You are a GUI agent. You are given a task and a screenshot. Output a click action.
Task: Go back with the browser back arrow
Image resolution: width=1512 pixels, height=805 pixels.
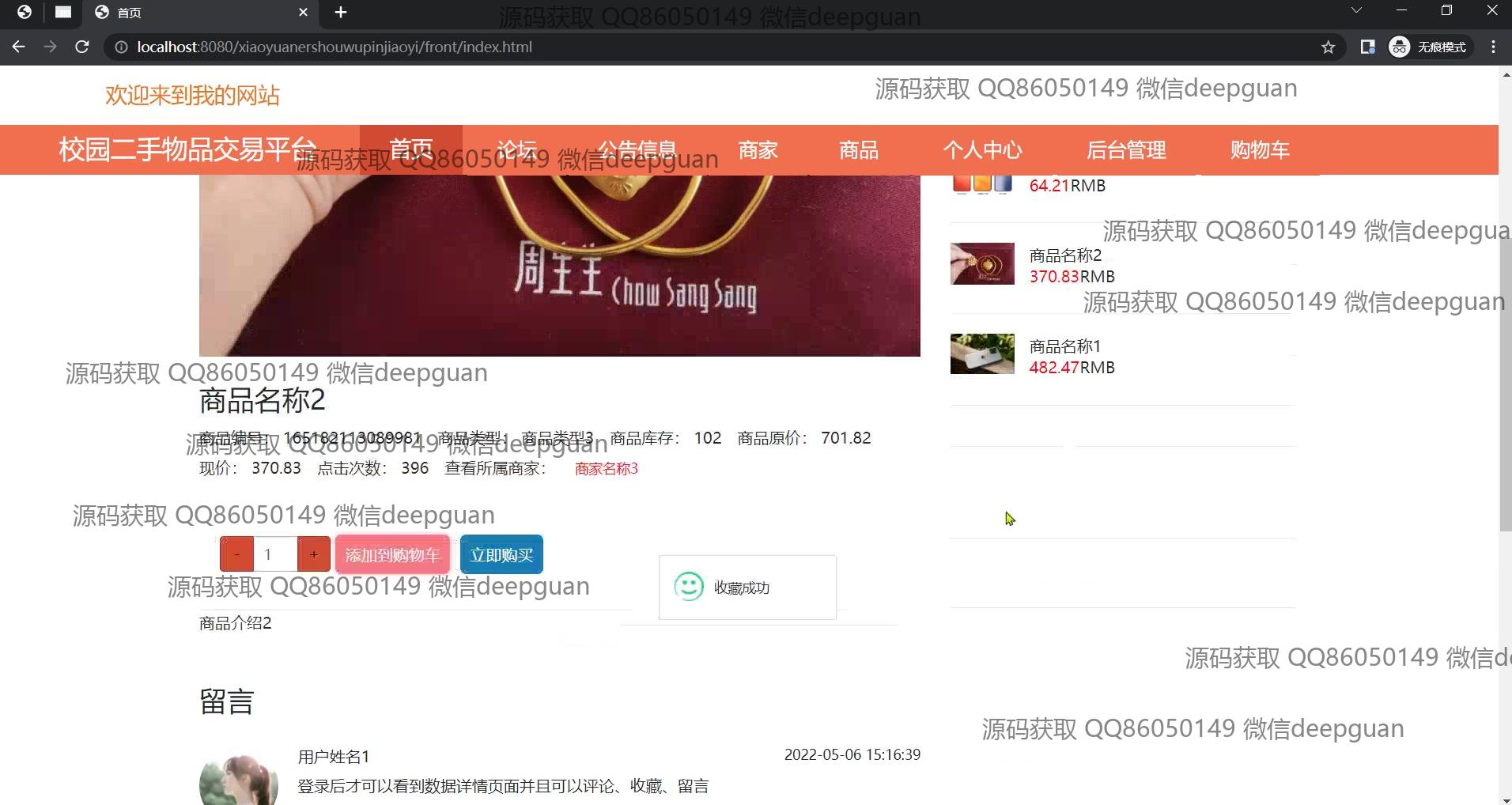pos(19,47)
